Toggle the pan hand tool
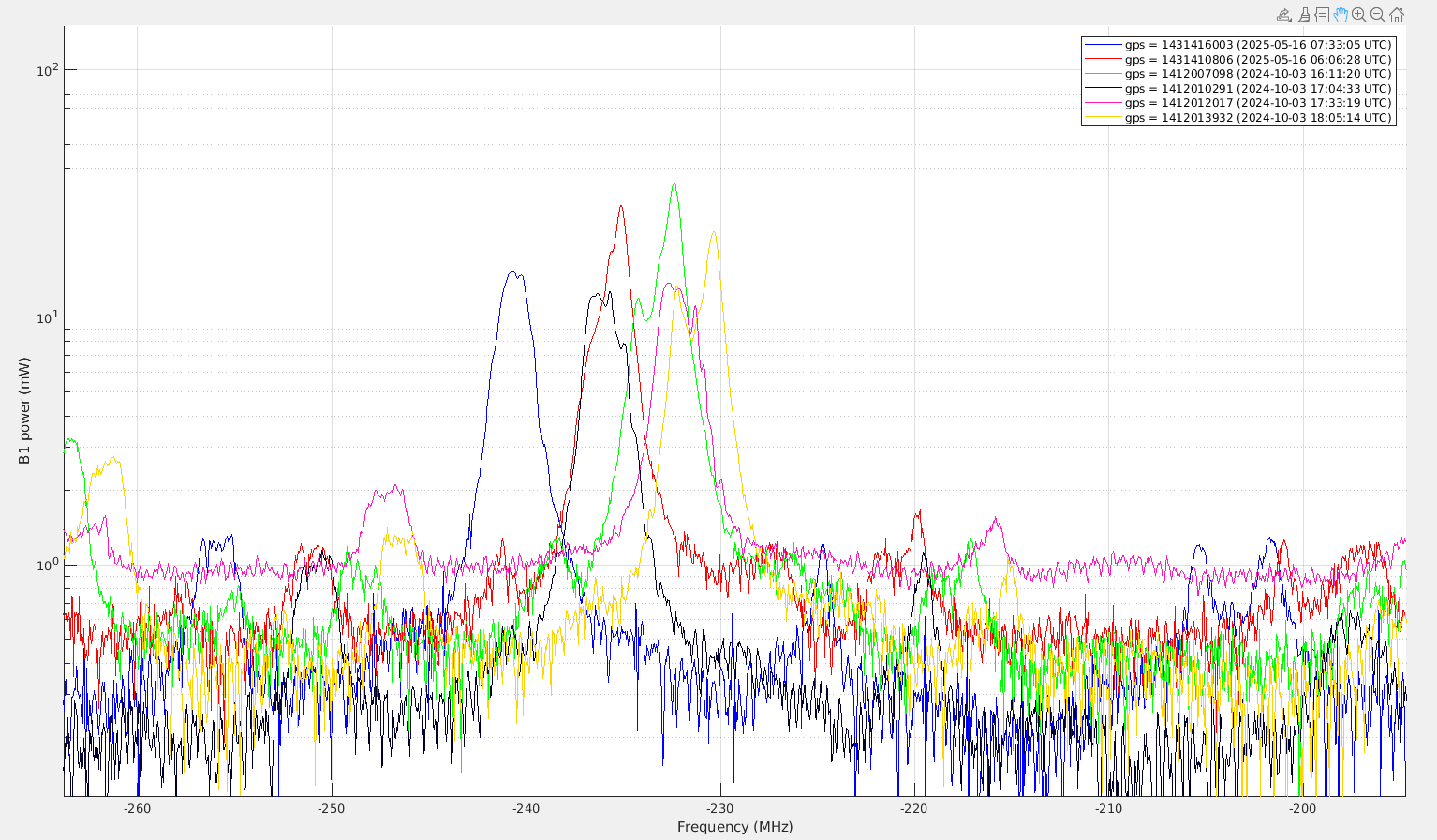1437x840 pixels. [1341, 15]
